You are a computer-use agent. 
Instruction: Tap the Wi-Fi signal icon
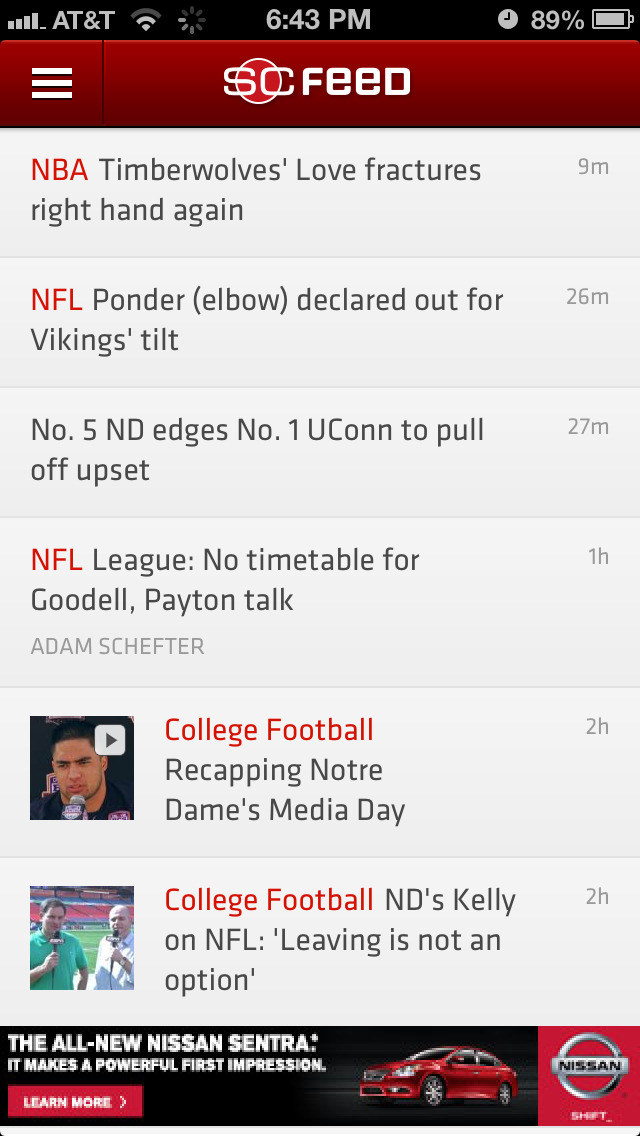coord(147,19)
